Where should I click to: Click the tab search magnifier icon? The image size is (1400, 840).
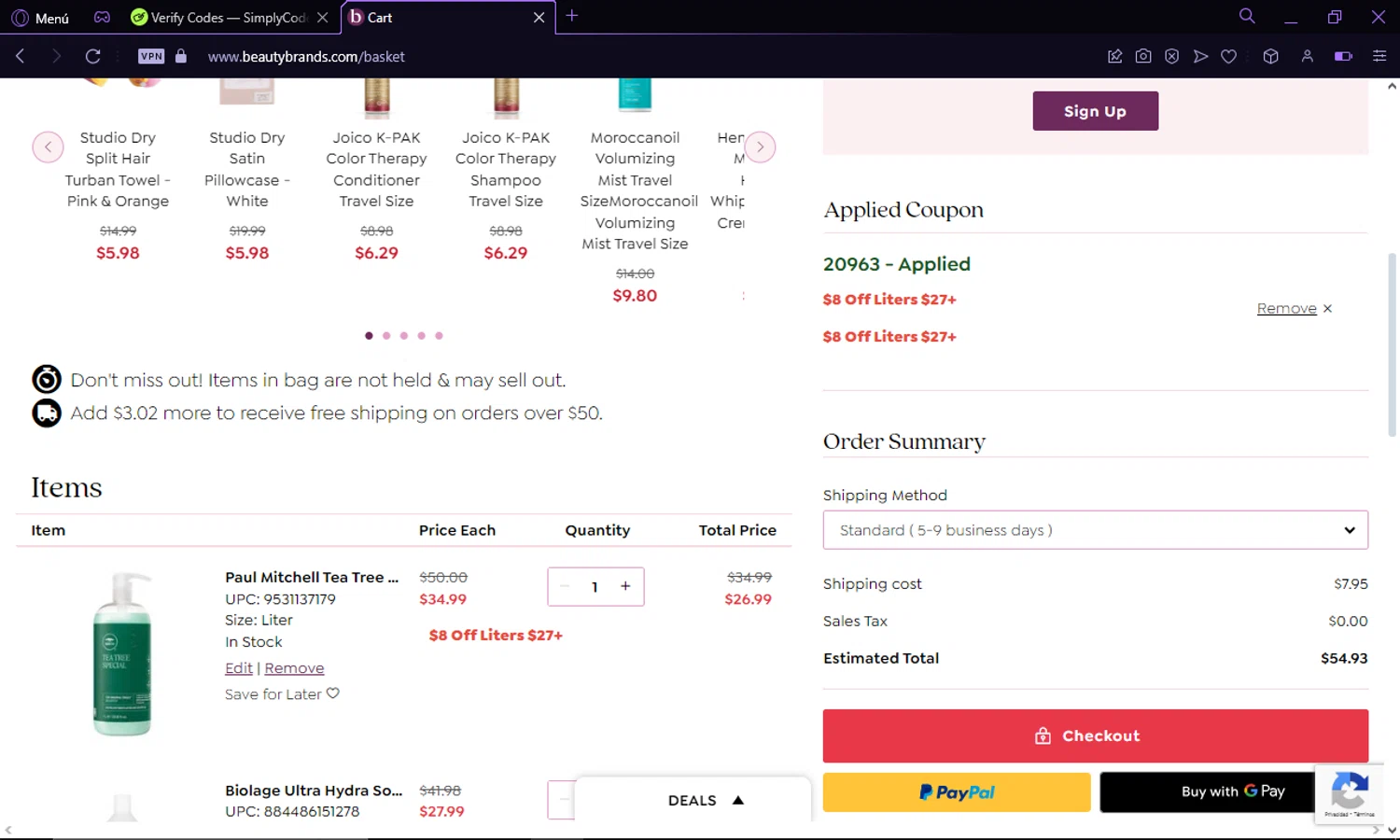[x=1246, y=16]
